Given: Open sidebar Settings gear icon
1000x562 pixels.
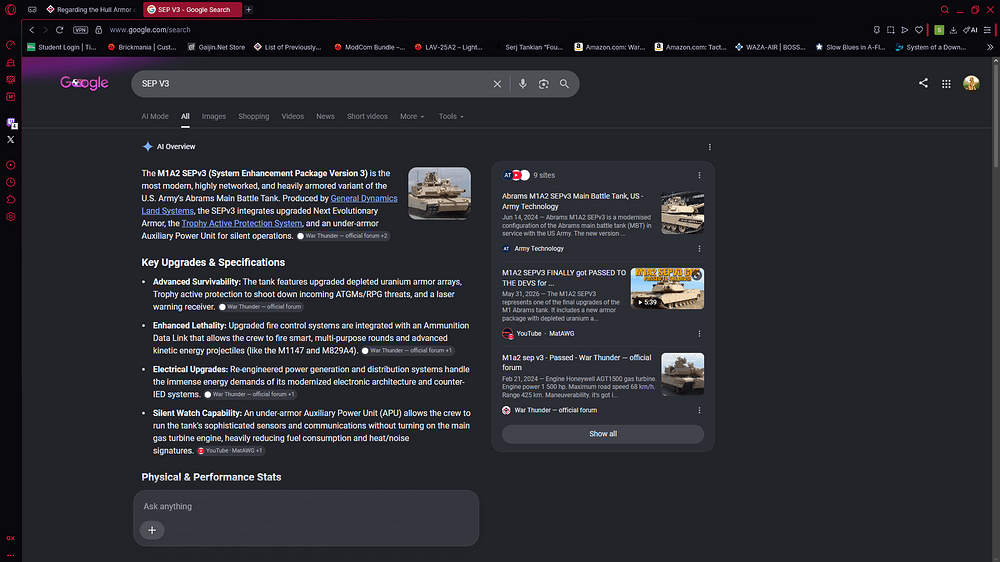Looking at the screenshot, I should 11,217.
